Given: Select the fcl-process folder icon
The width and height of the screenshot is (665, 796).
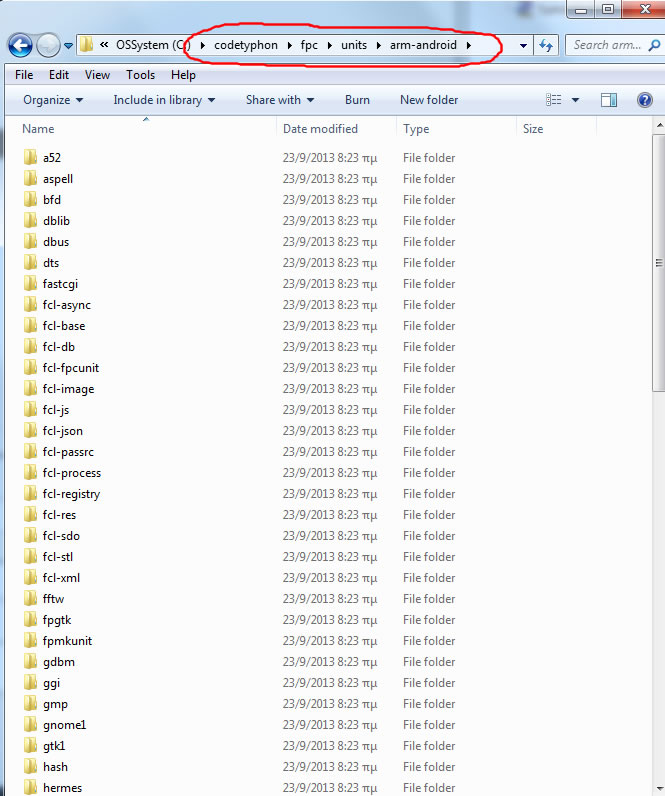Looking at the screenshot, I should click(x=30, y=472).
